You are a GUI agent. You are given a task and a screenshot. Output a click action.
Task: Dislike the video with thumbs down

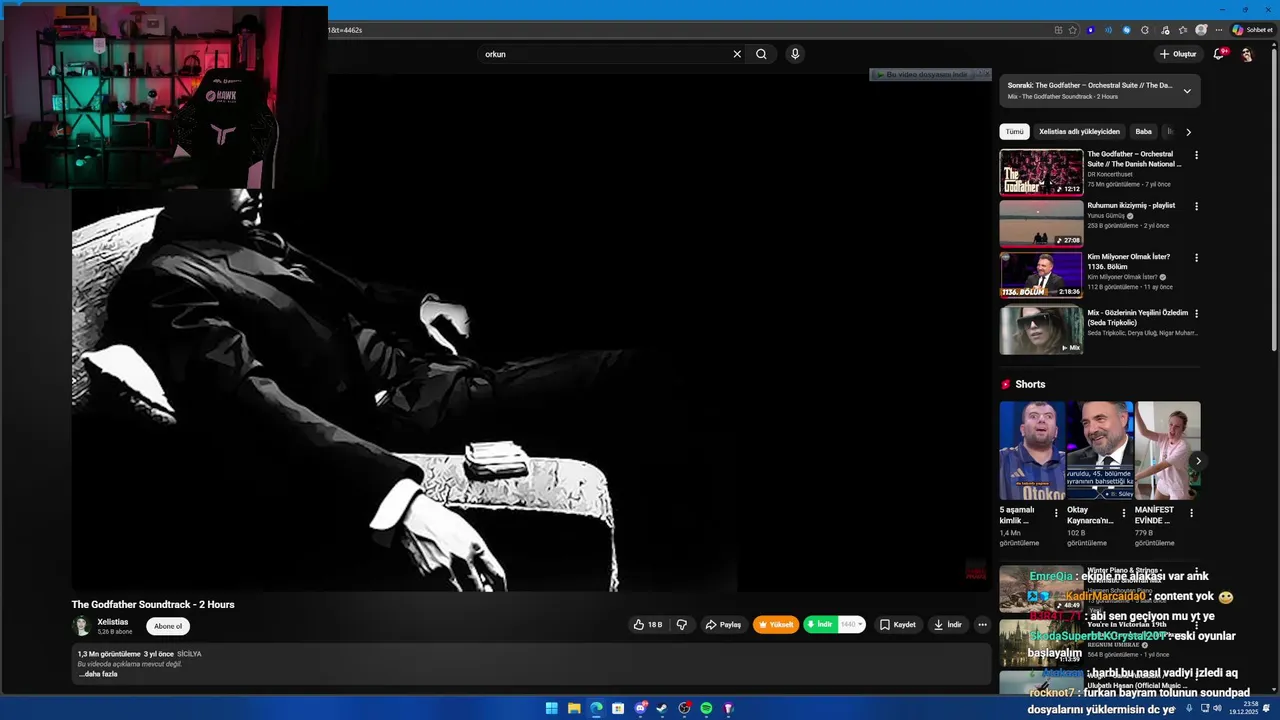click(x=682, y=625)
